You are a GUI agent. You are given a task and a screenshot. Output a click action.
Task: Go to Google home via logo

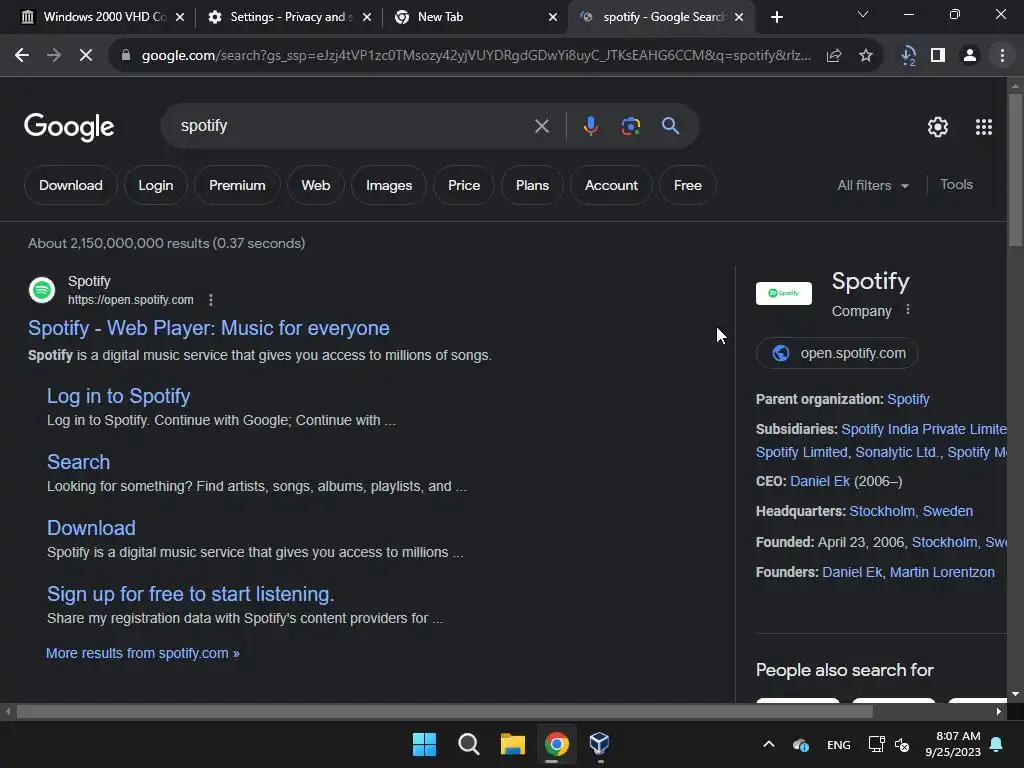pyautogui.click(x=69, y=127)
